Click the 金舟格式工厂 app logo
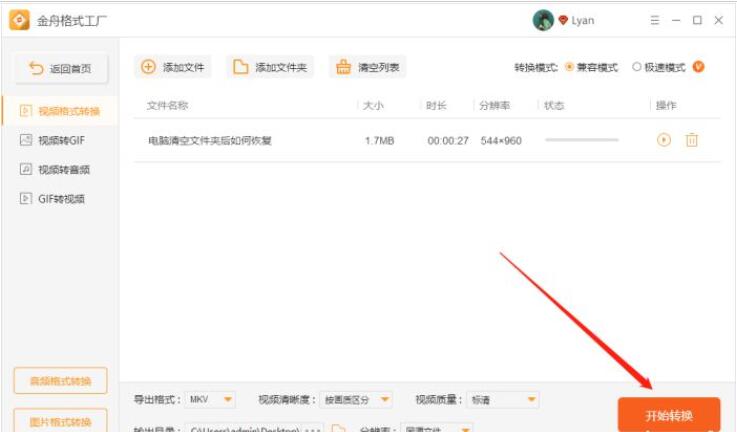Image resolution: width=737 pixels, height=432 pixels. tap(18, 20)
